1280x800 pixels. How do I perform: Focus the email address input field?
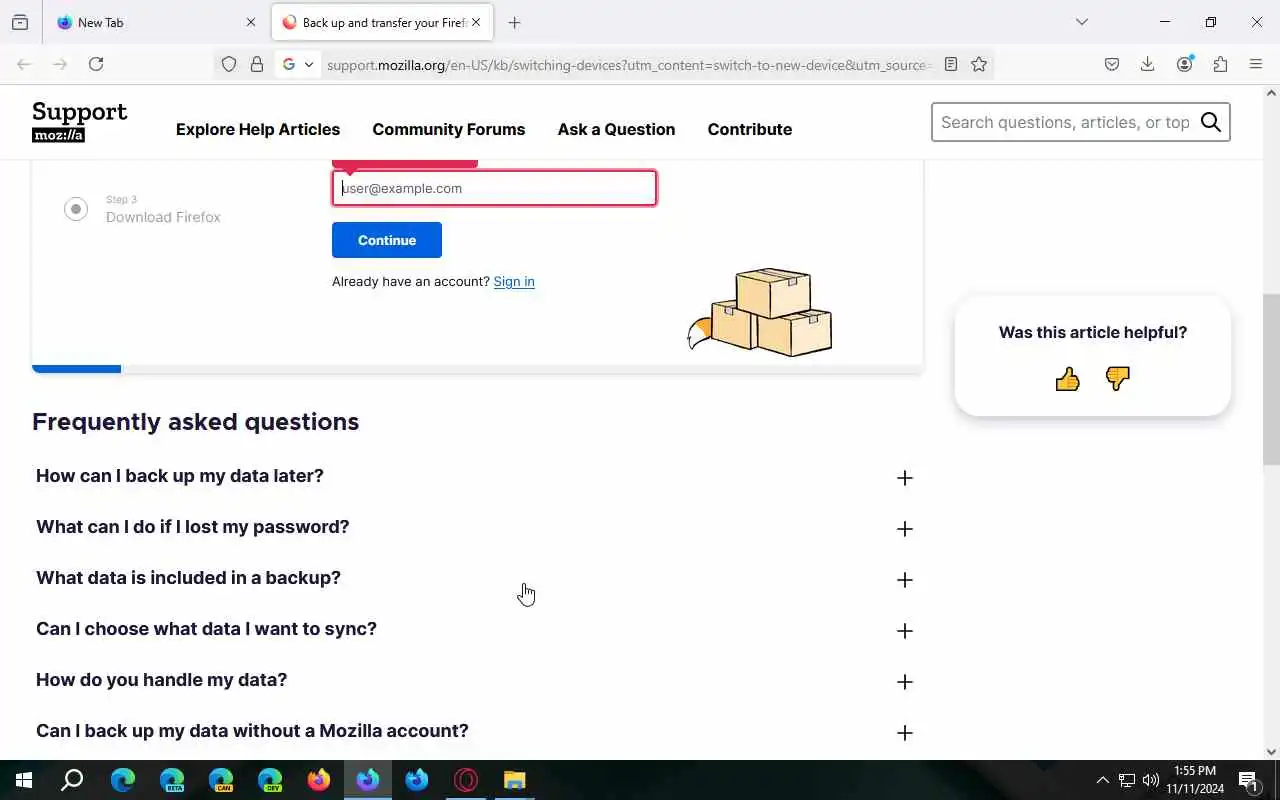point(494,188)
